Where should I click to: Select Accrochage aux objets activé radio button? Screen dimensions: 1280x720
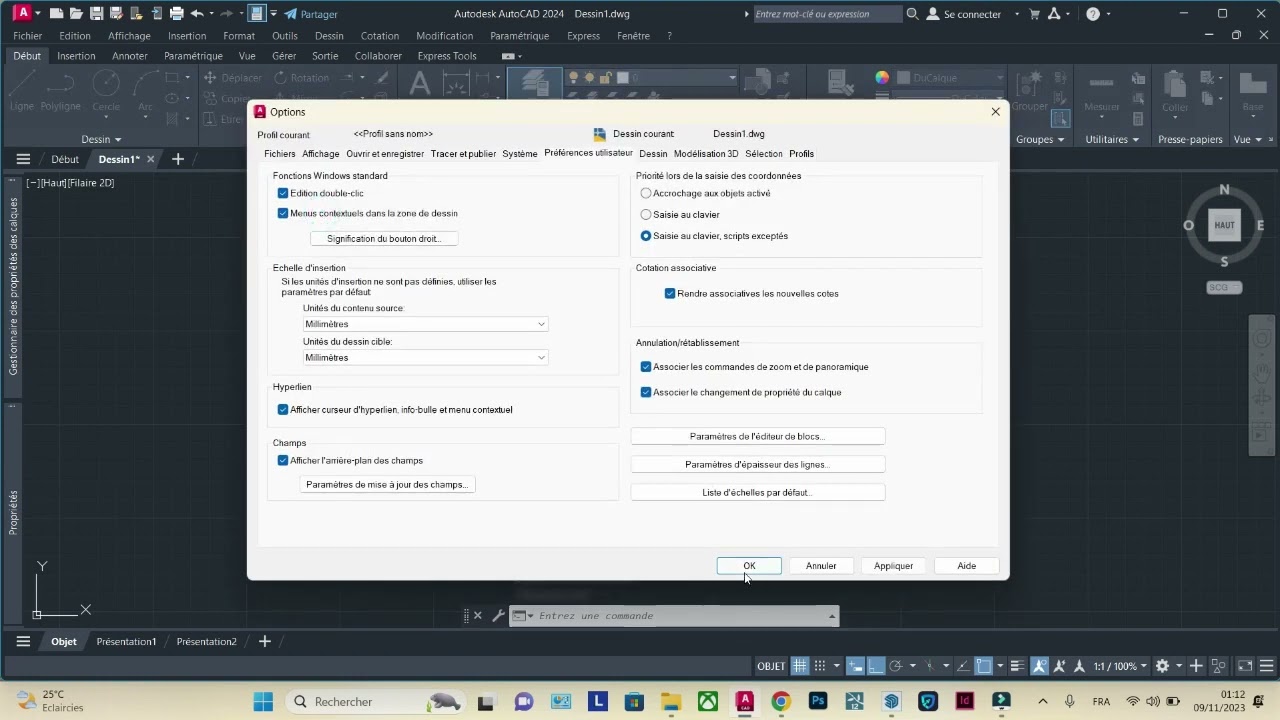click(646, 193)
